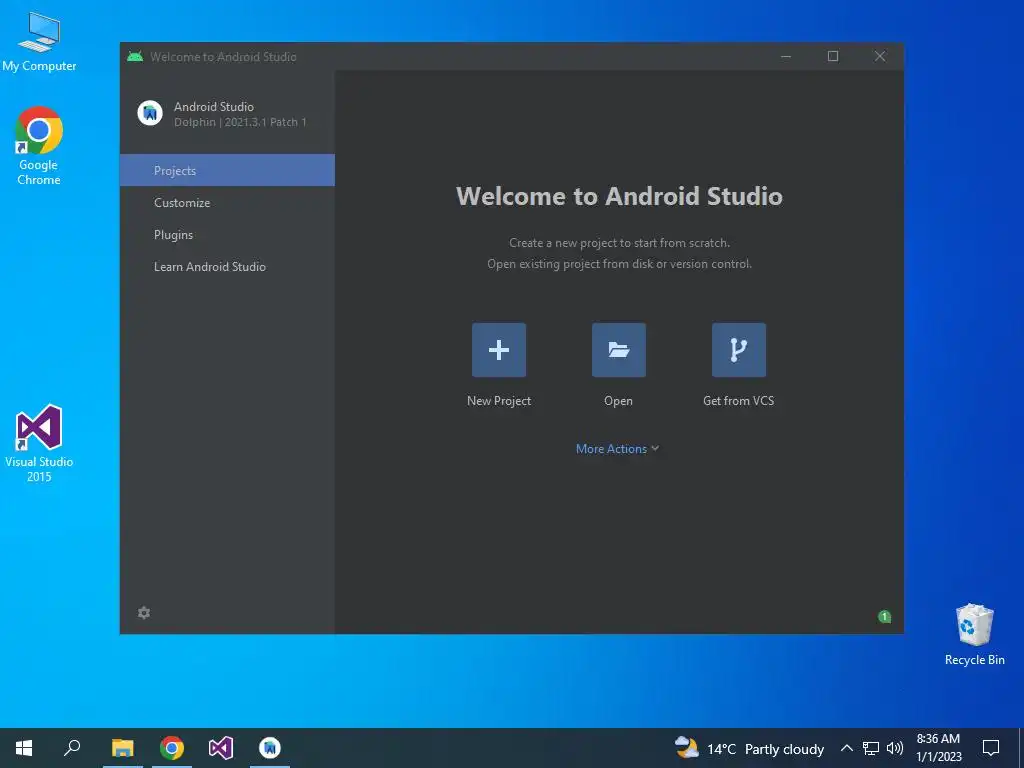Maximize the Android Studio welcome window

point(833,56)
